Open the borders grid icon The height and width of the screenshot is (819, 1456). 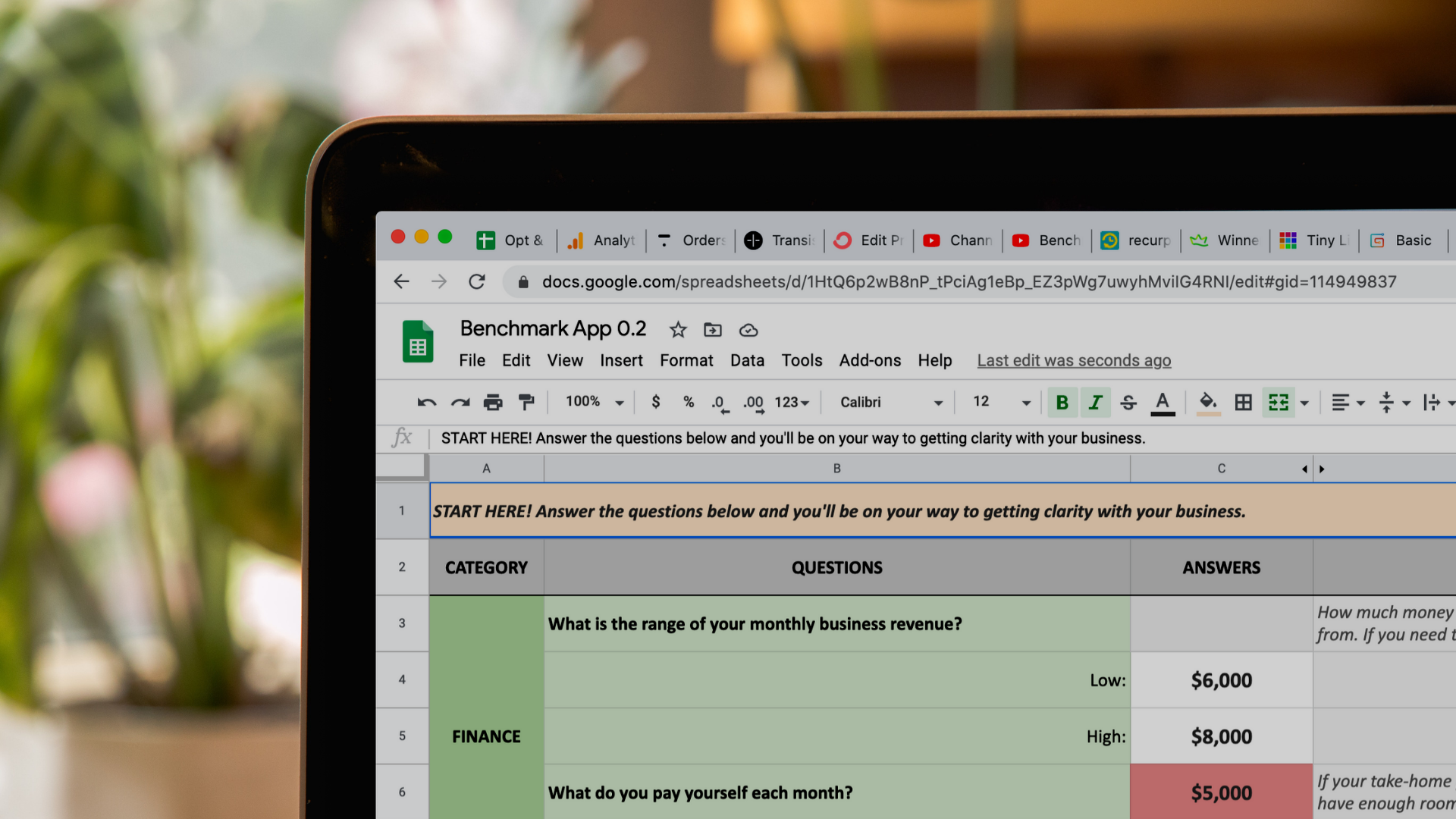click(x=1243, y=403)
